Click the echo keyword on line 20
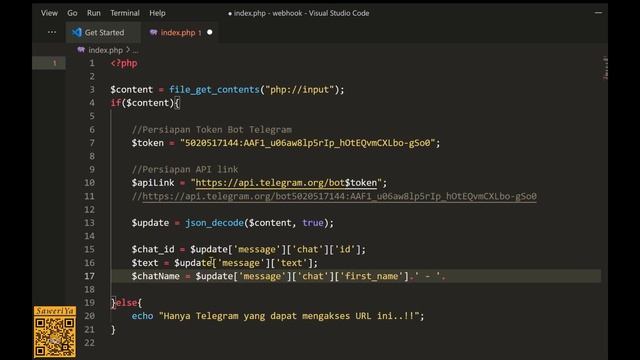 click(142, 316)
